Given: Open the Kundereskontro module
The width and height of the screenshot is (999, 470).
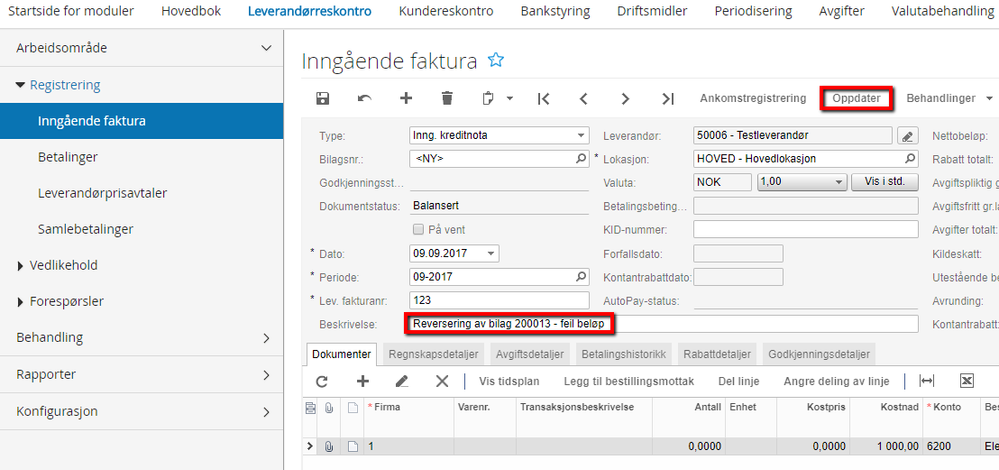Looking at the screenshot, I should (x=446, y=11).
